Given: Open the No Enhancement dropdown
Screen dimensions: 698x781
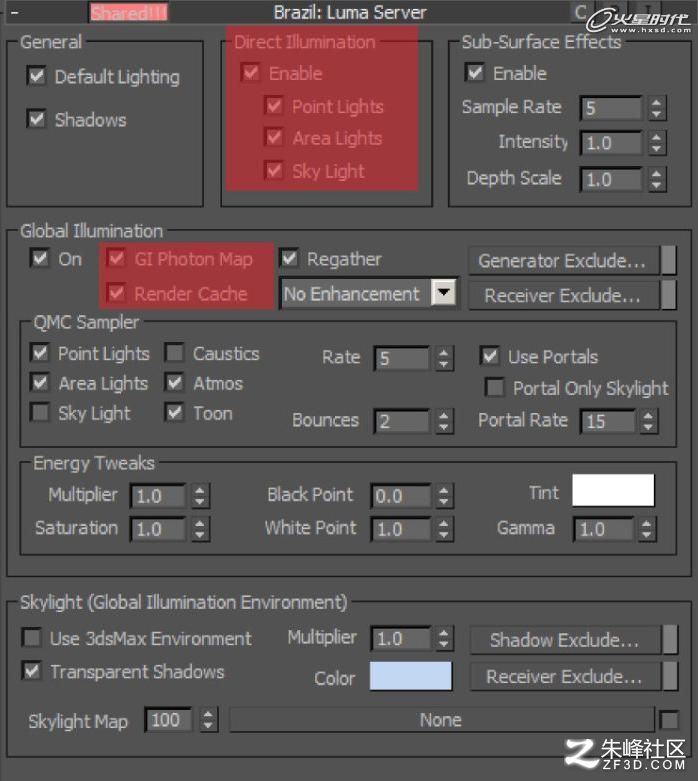Looking at the screenshot, I should coord(369,293).
